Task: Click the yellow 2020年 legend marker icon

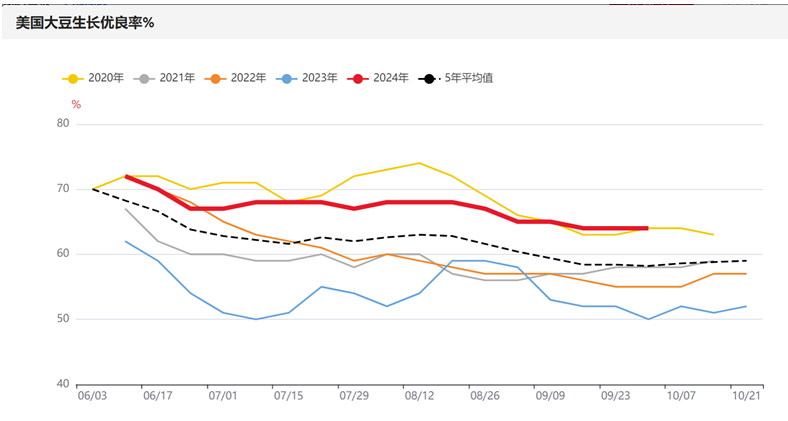Action: click(73, 78)
